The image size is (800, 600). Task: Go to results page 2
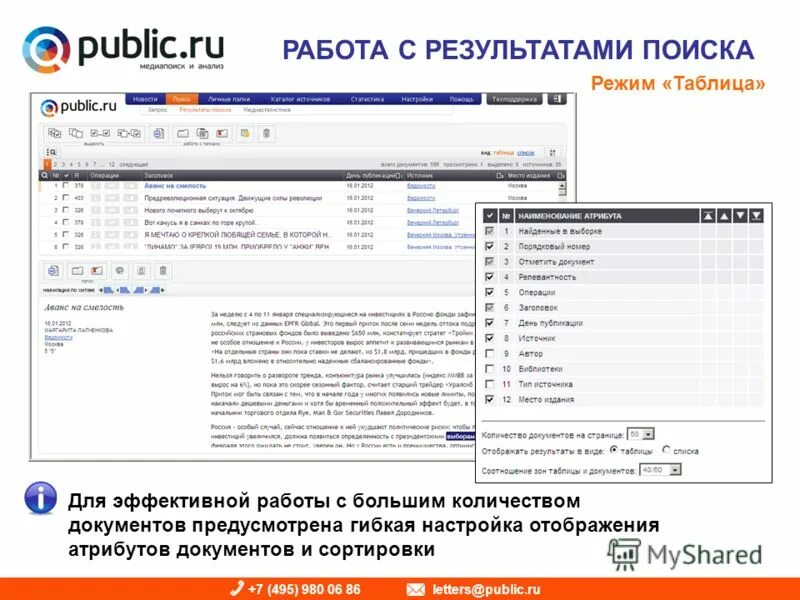(x=55, y=165)
